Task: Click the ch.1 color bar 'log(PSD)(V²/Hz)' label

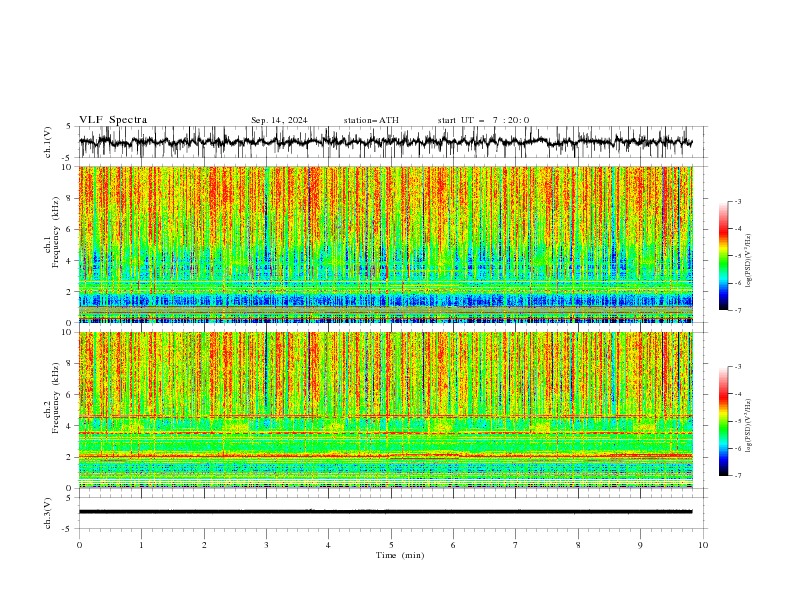Action: (x=749, y=261)
